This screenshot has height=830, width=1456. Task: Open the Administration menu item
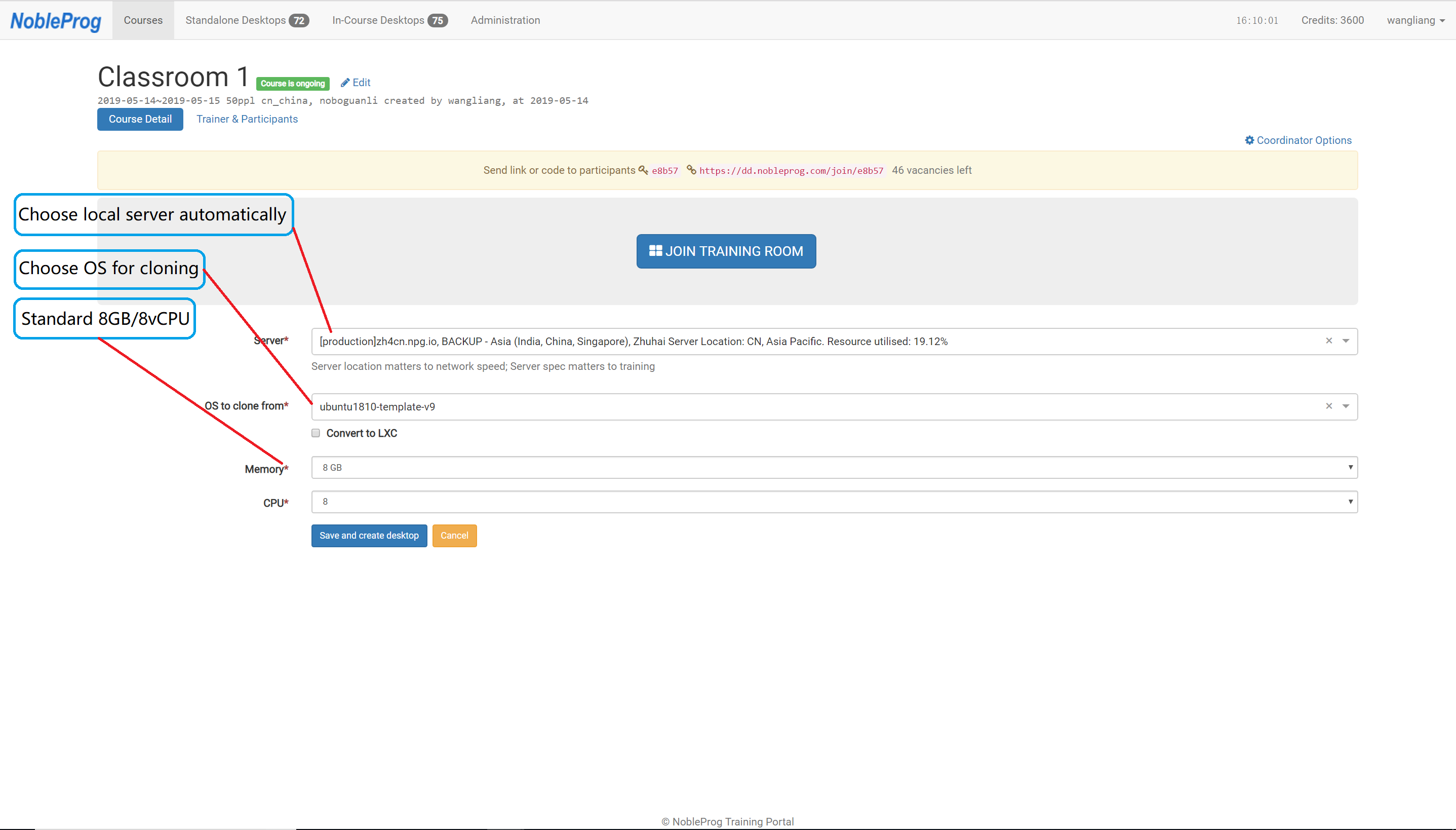[505, 20]
